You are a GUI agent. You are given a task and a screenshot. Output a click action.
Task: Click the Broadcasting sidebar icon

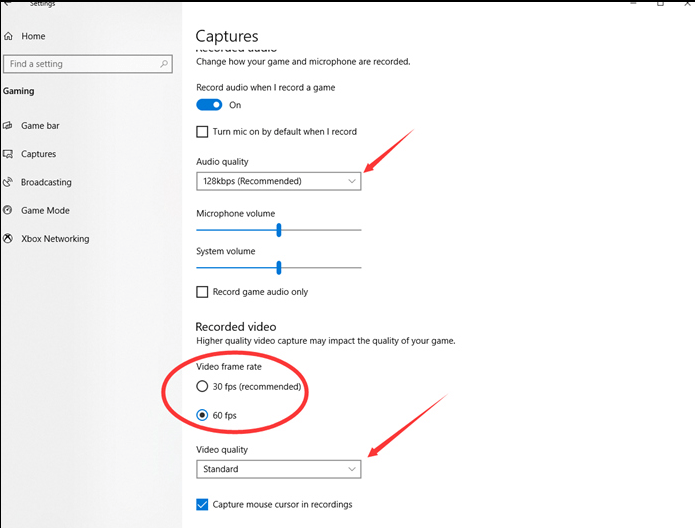point(9,182)
